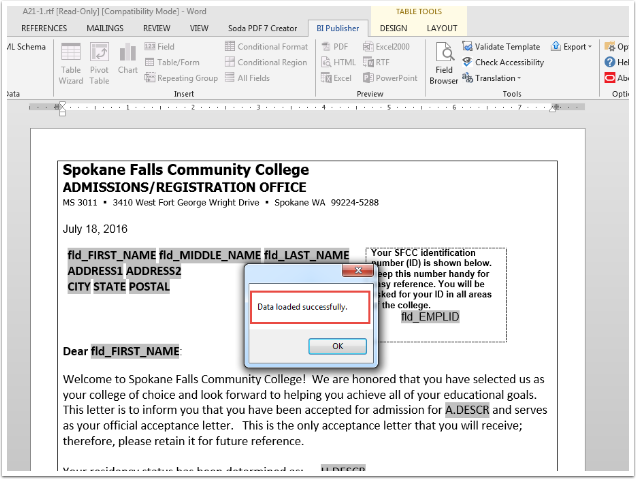The image size is (636, 479).
Task: Click the fld_EMPLID field
Action: coord(430,317)
